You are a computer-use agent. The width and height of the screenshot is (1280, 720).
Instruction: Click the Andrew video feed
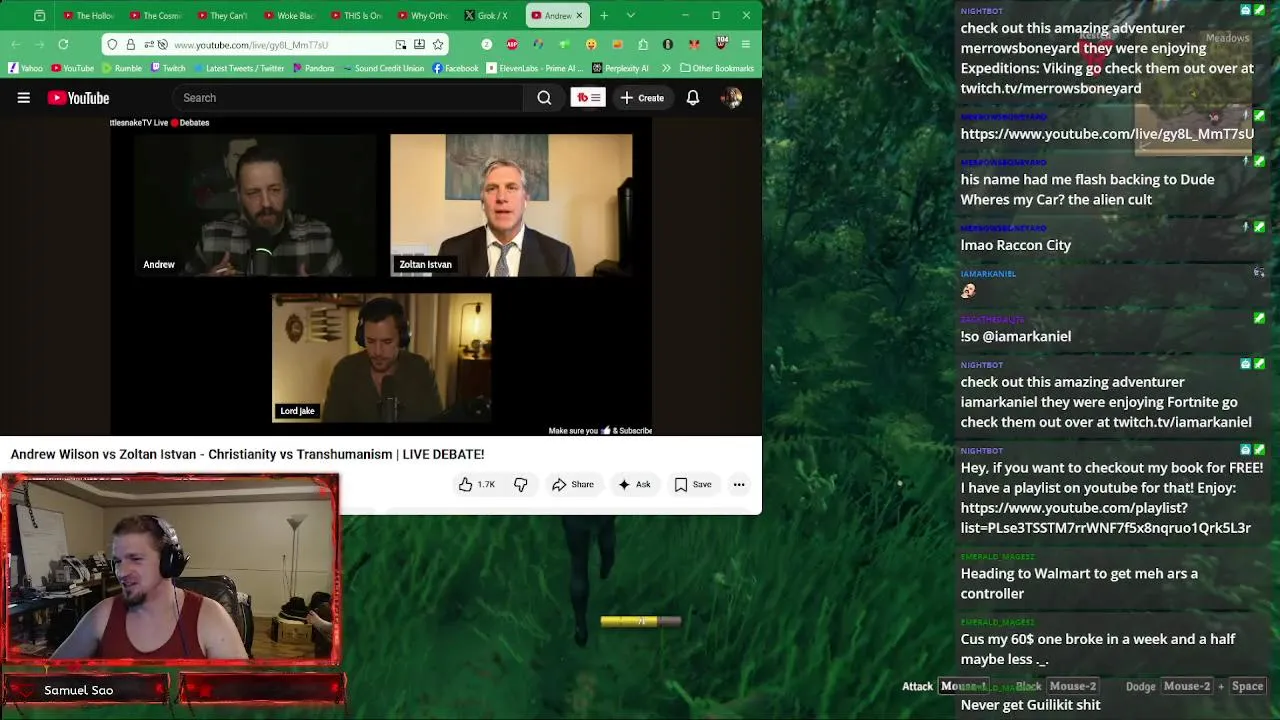click(x=256, y=205)
